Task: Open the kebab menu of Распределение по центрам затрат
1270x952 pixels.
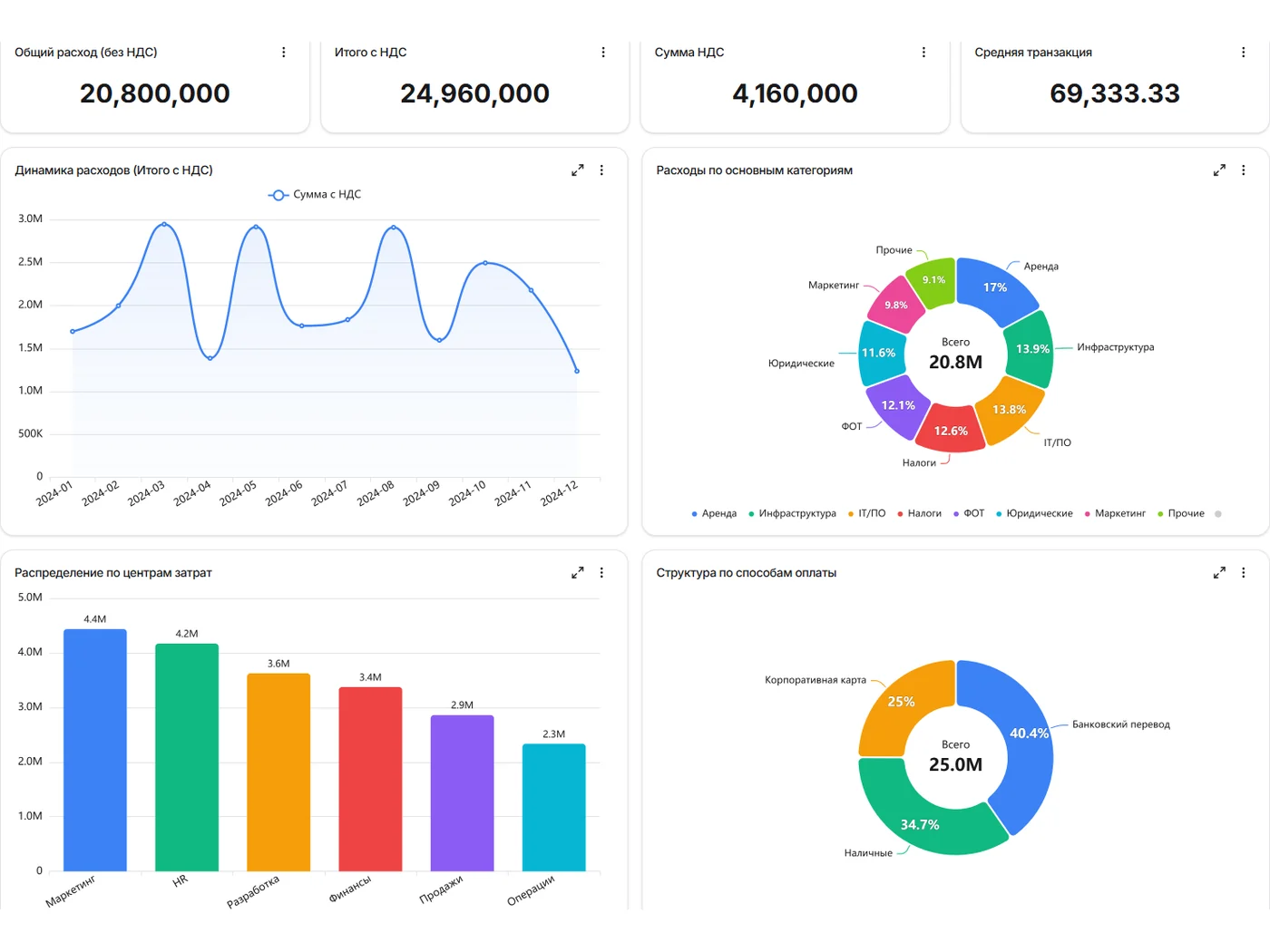Action: coord(601,573)
